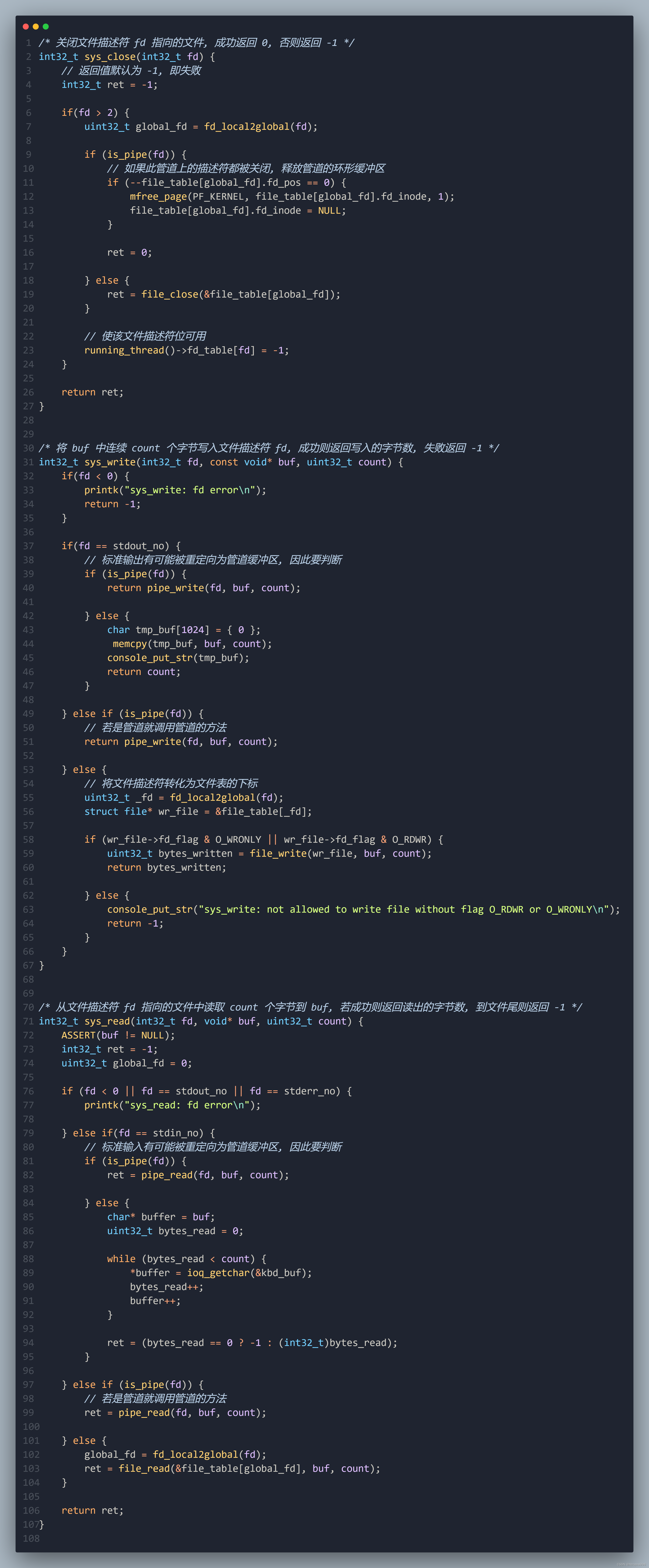
Task: Click file_write call on line 59
Action: point(341,854)
